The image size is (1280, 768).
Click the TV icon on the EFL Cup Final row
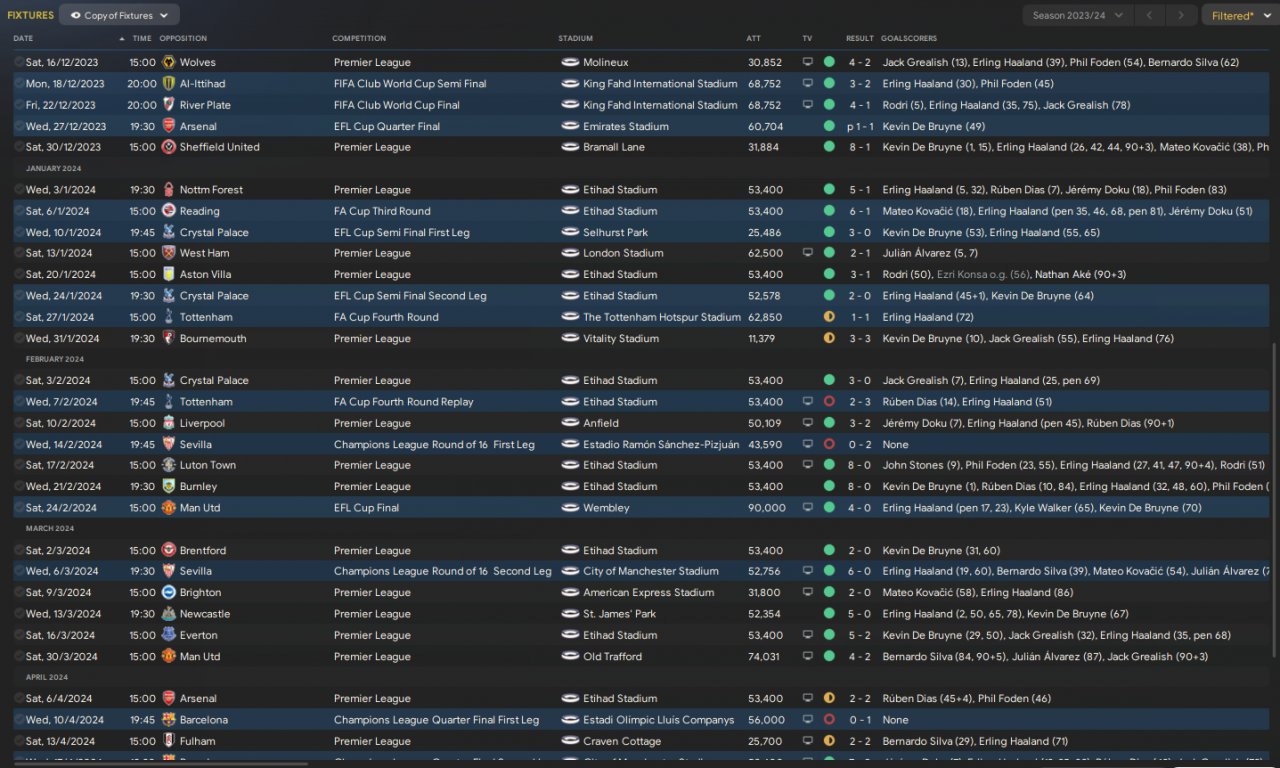click(x=808, y=508)
